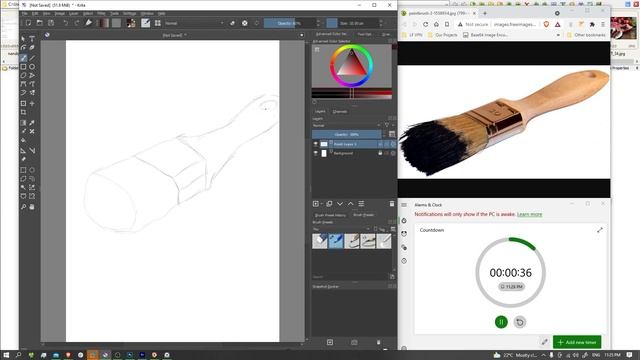Create a new document from Krita toolbar
Viewport: 640px width, 360px height.
tap(28, 23)
